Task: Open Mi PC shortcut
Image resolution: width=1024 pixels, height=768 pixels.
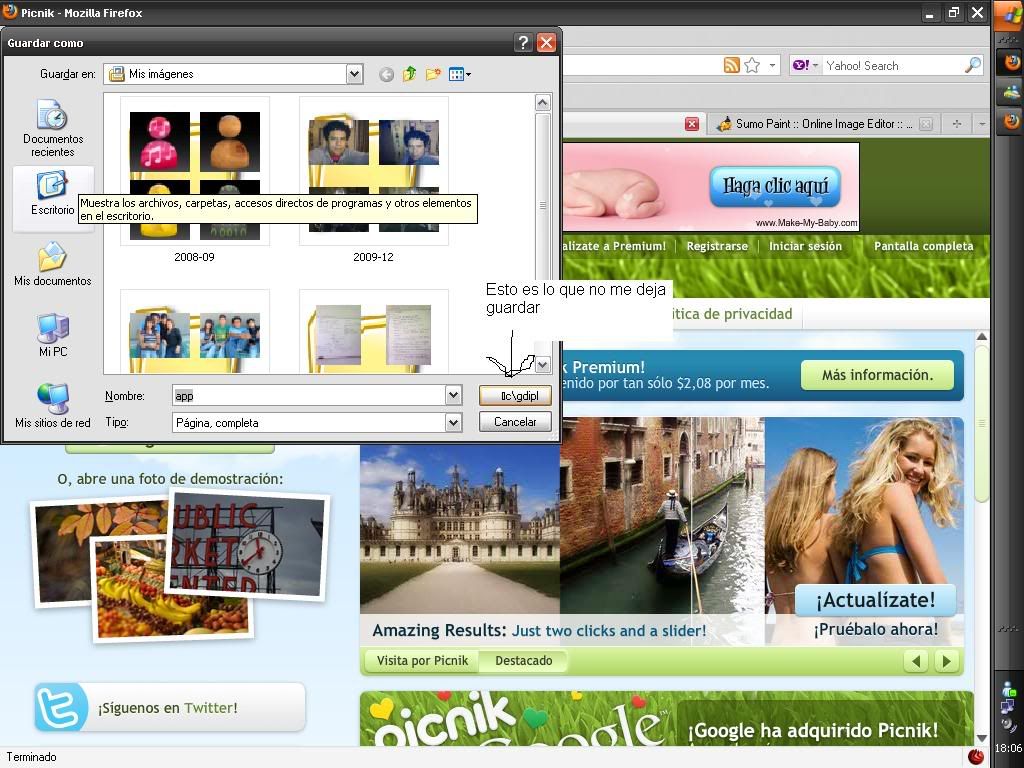Action: pyautogui.click(x=53, y=335)
